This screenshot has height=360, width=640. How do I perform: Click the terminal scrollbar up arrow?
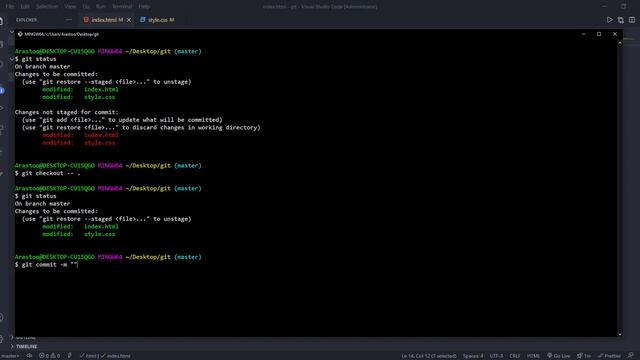pos(620,43)
